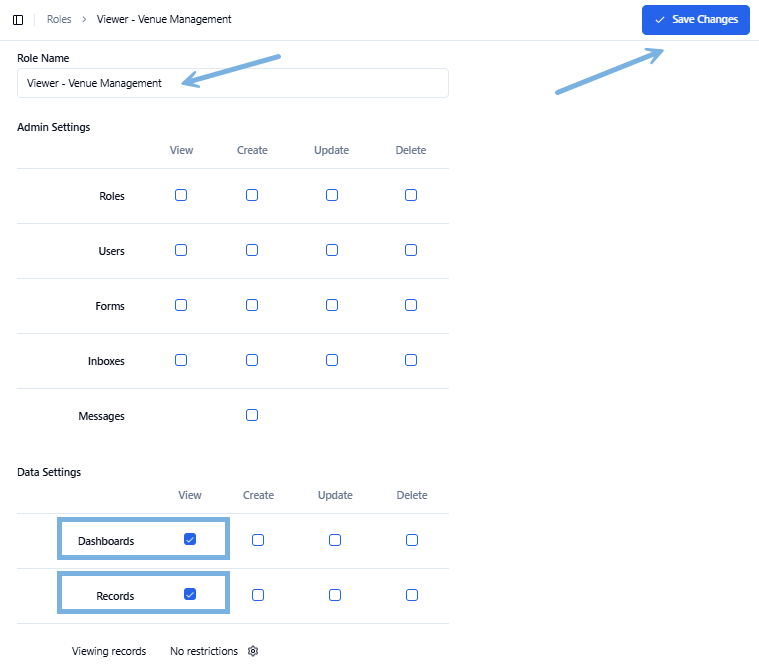Enable Create permission for Users
The width and height of the screenshot is (759, 668).
pyautogui.click(x=252, y=250)
